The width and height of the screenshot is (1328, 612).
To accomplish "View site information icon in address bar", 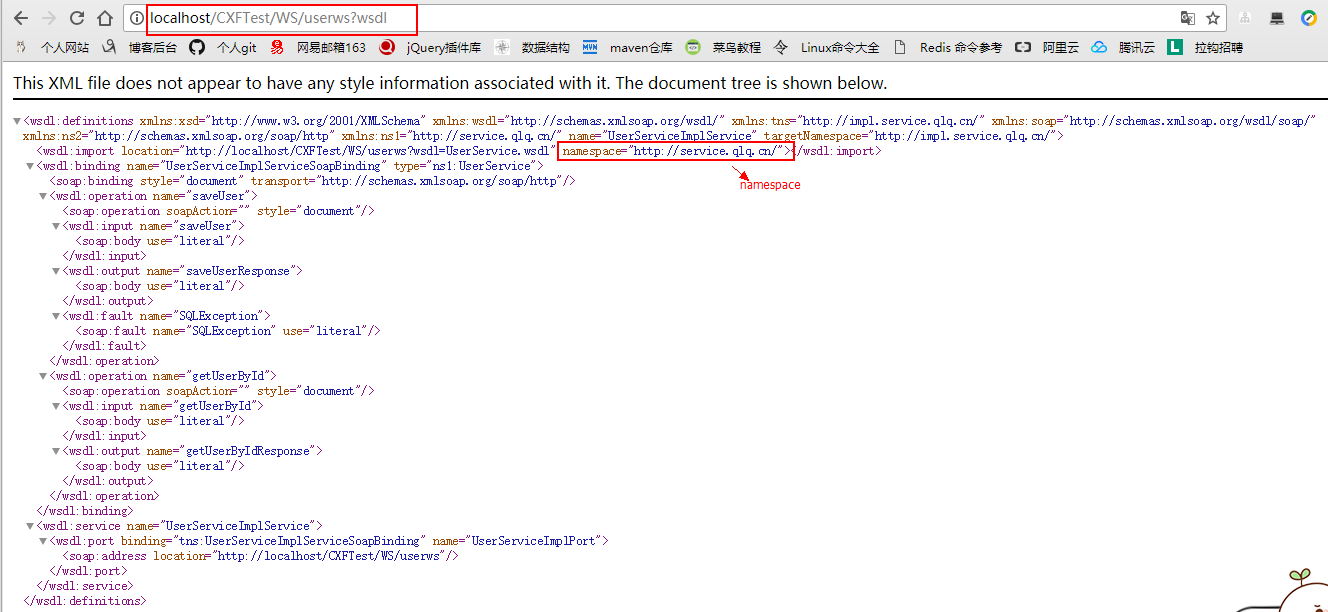I will pos(137,18).
